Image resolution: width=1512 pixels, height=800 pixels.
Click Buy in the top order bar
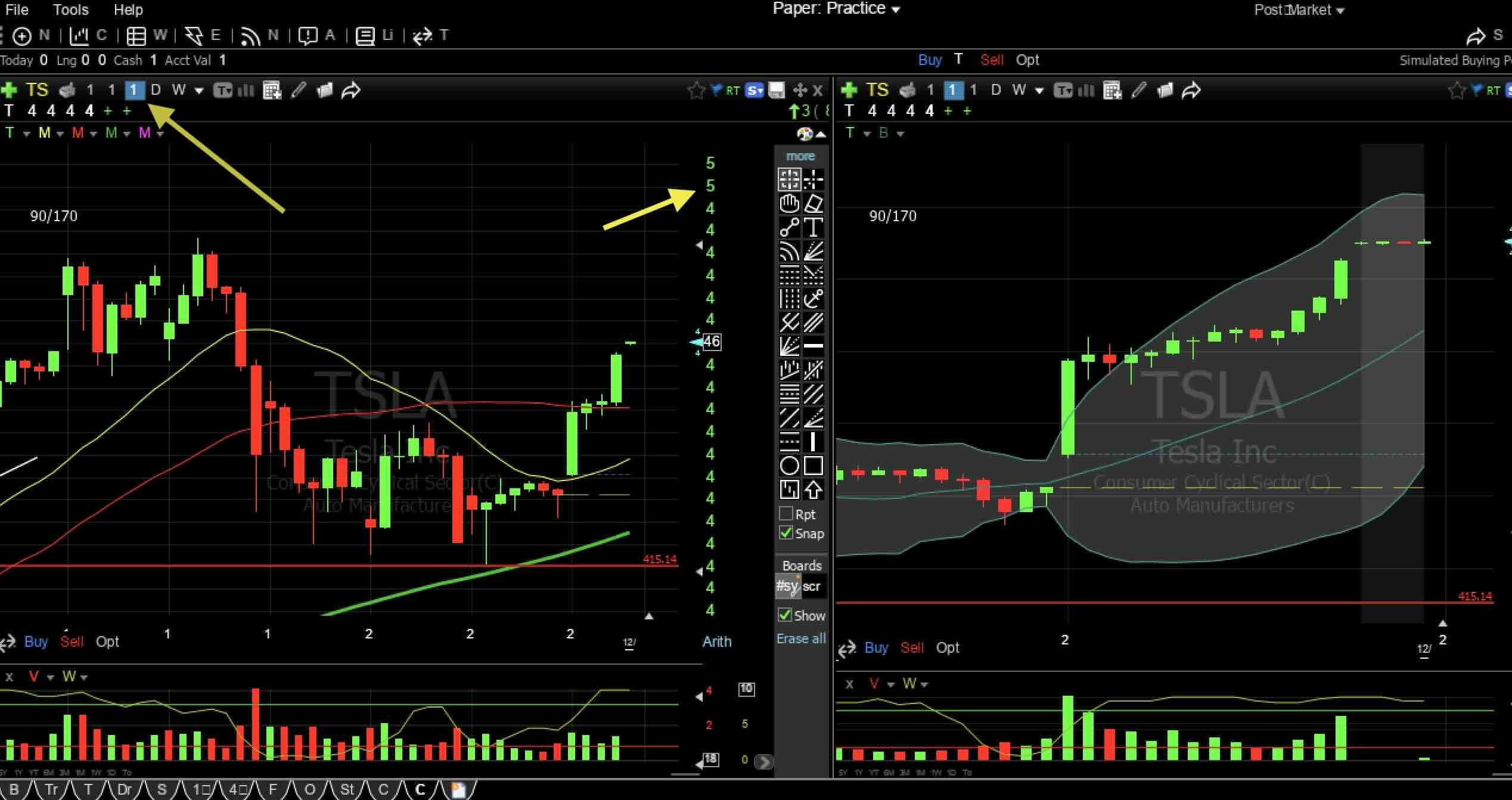(x=930, y=60)
